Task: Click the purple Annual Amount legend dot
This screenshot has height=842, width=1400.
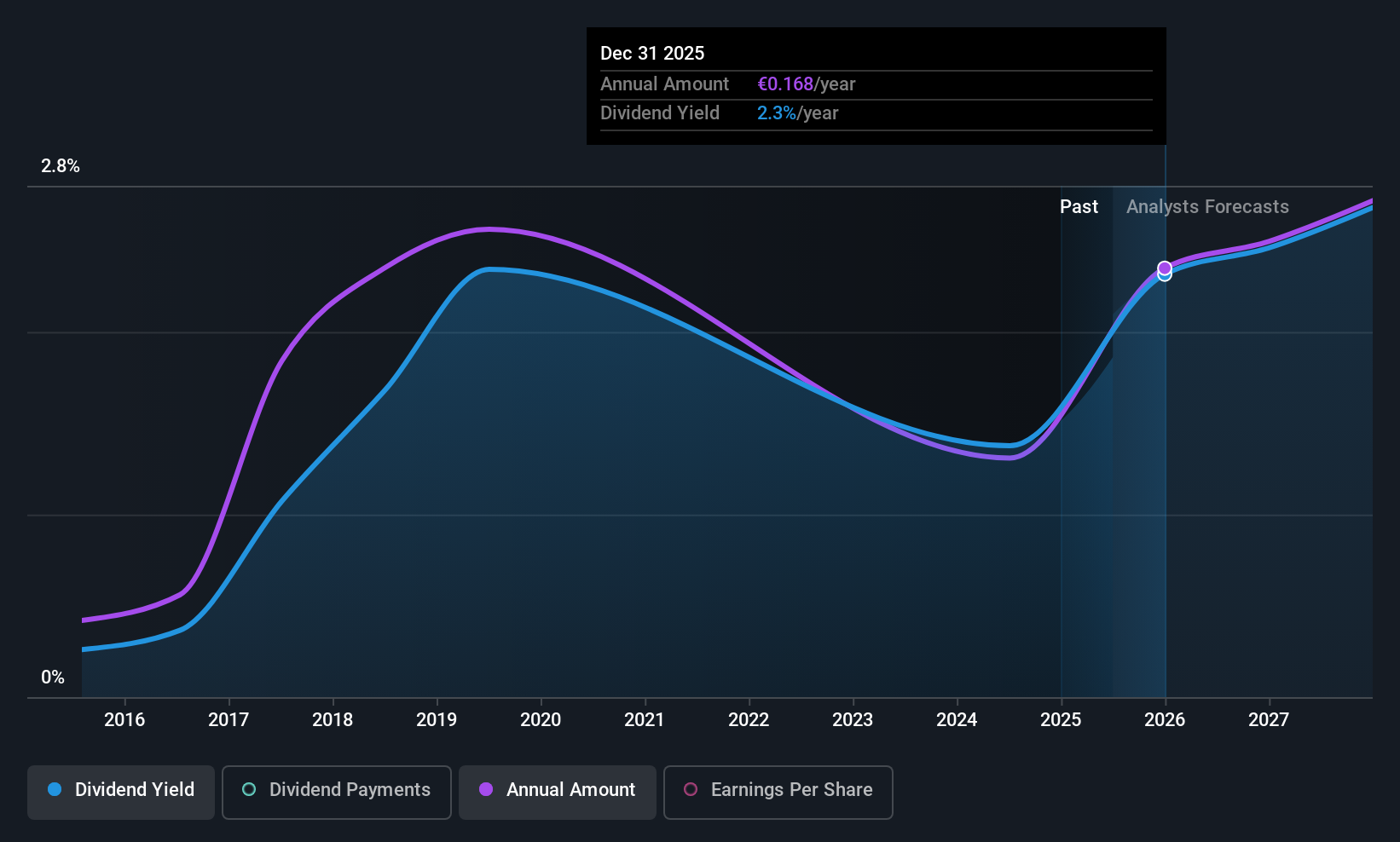Action: [x=486, y=789]
